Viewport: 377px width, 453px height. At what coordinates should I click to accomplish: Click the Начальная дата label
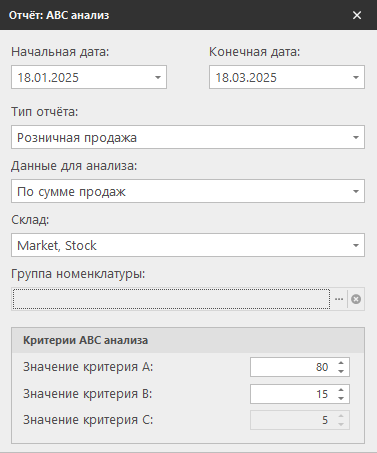click(x=60, y=52)
